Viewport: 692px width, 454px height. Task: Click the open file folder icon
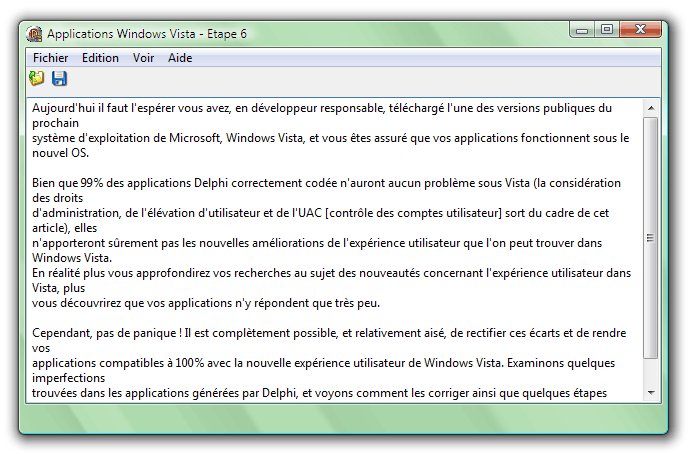[37, 78]
